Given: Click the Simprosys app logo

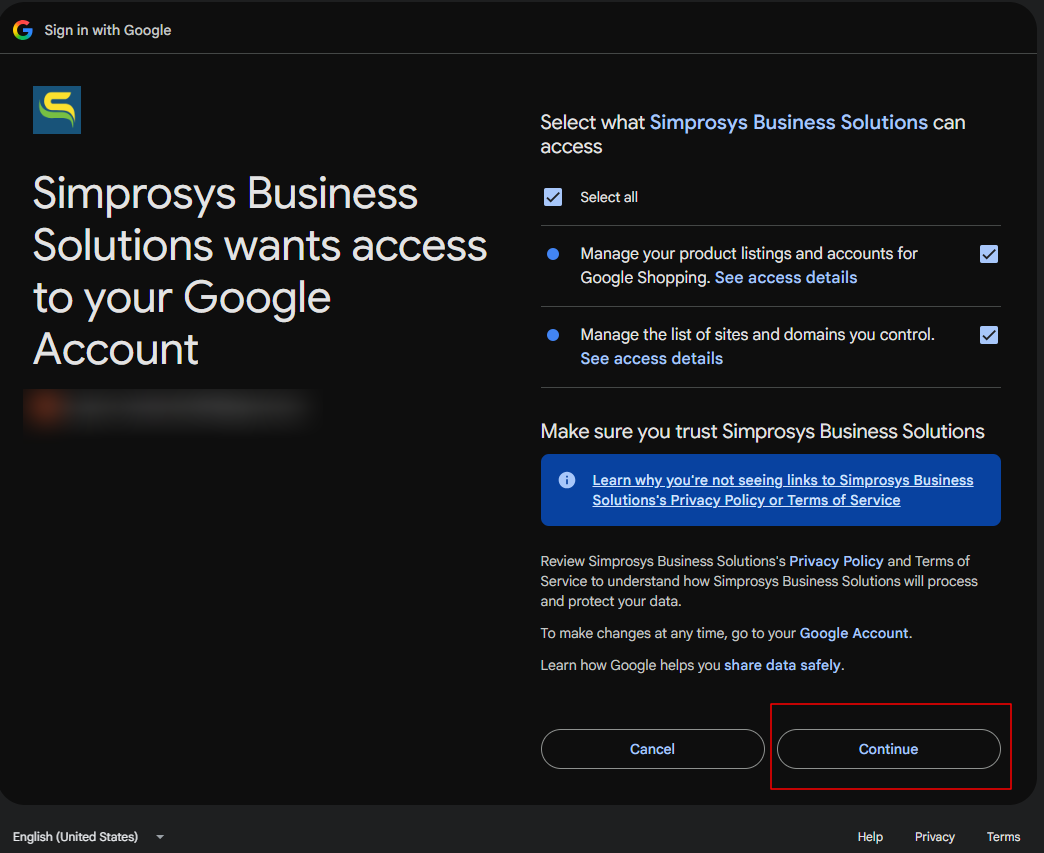Looking at the screenshot, I should [57, 110].
